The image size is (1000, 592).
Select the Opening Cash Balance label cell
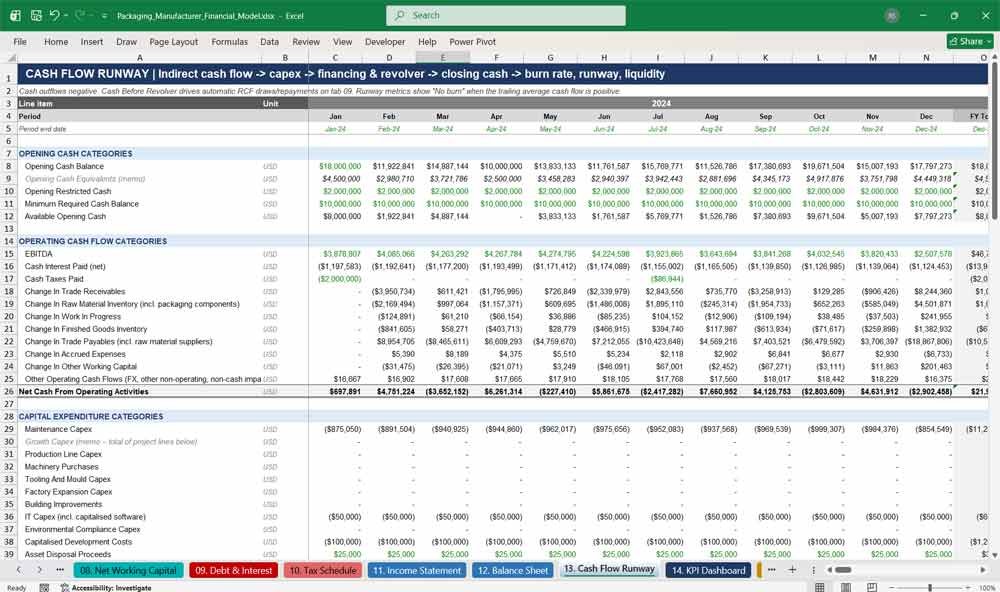(64, 166)
